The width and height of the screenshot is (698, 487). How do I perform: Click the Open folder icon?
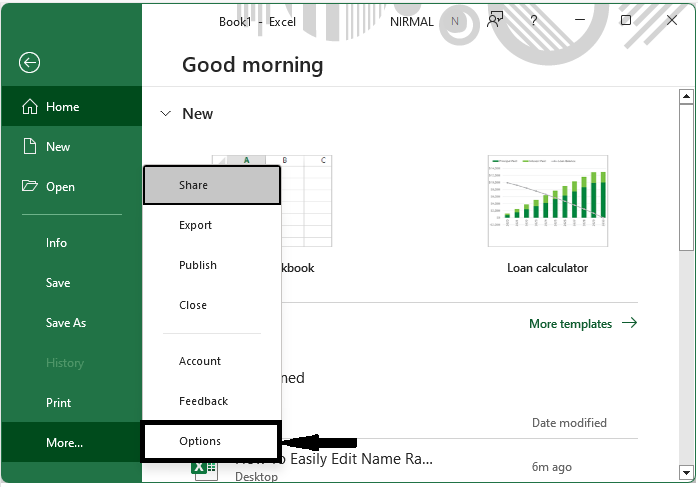click(30, 186)
